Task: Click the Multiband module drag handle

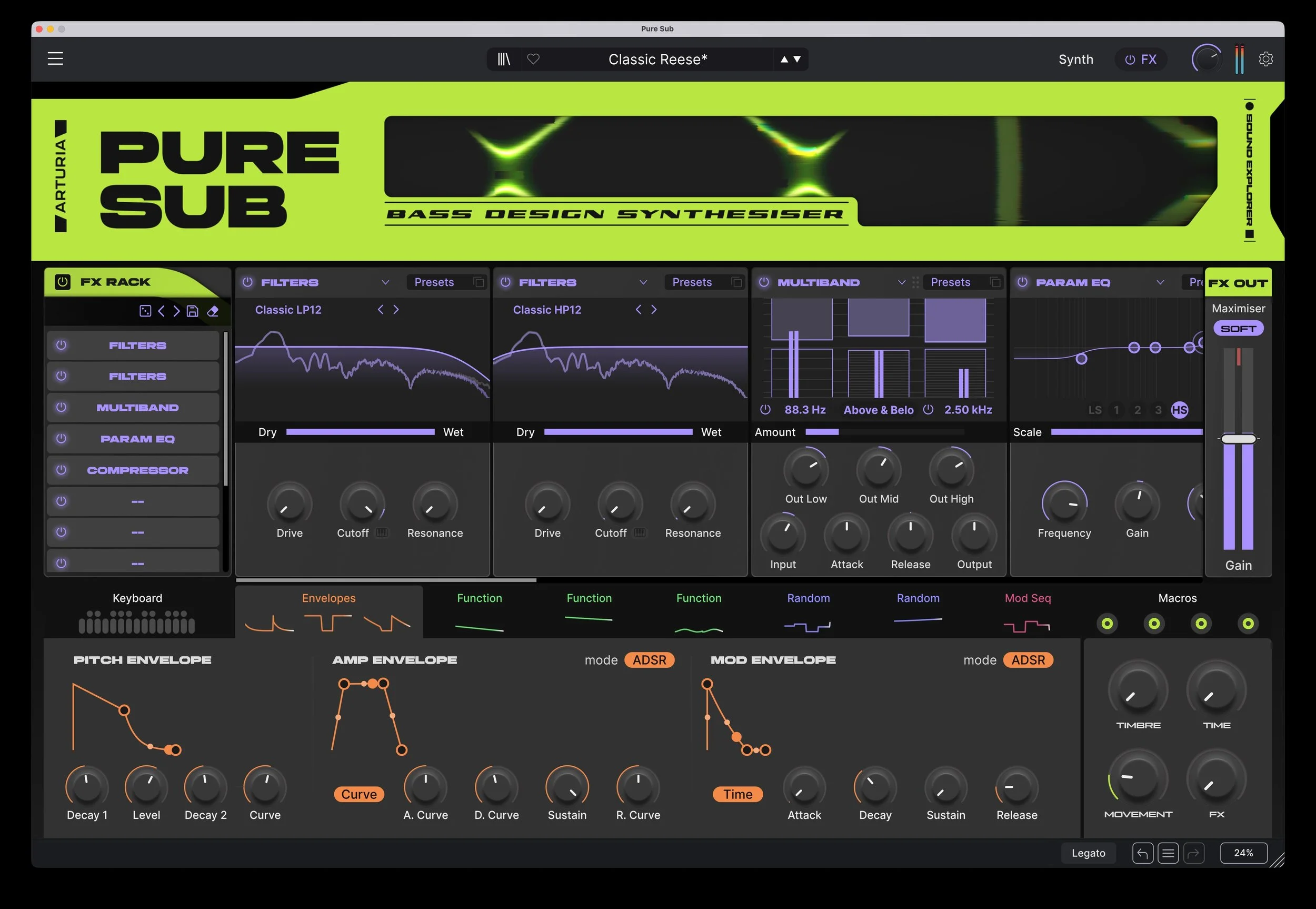Action: (x=915, y=282)
